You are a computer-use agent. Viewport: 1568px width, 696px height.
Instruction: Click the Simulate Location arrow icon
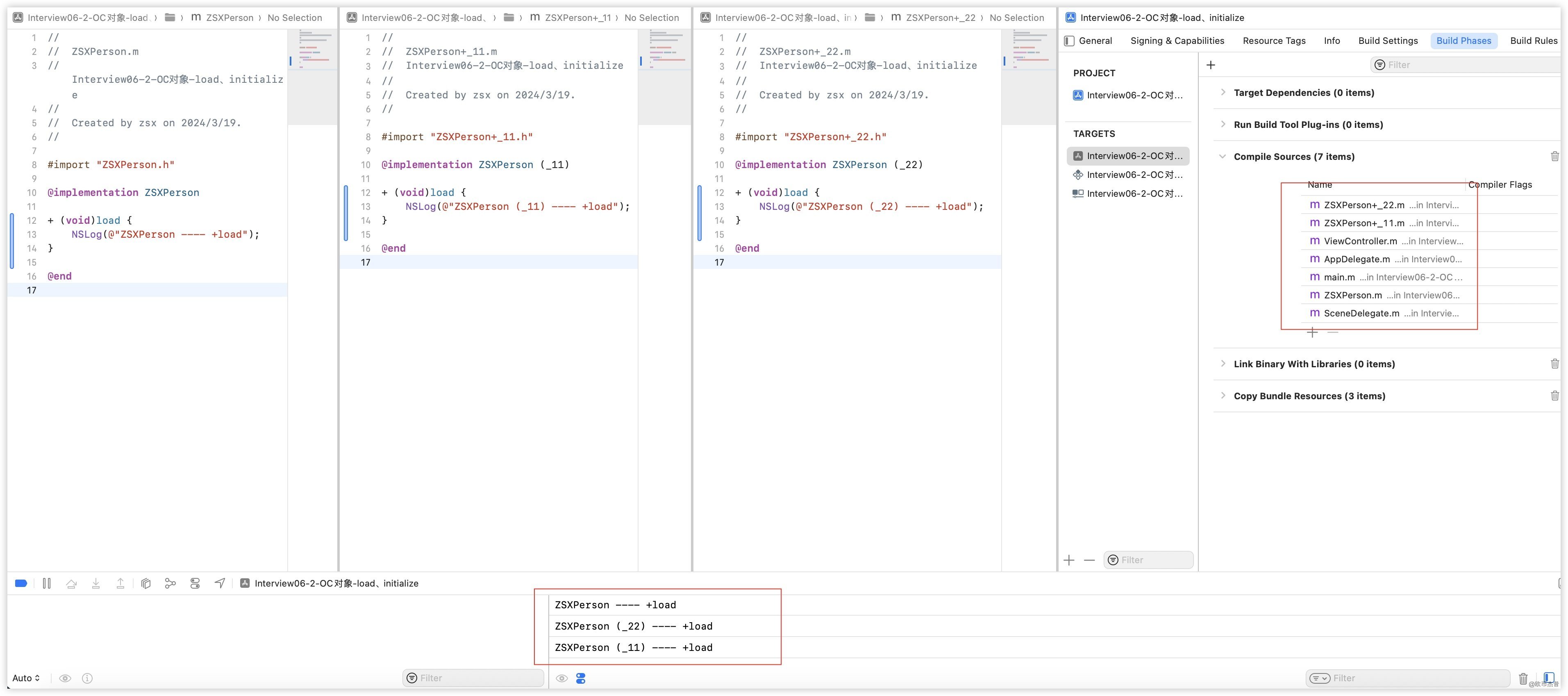click(220, 583)
